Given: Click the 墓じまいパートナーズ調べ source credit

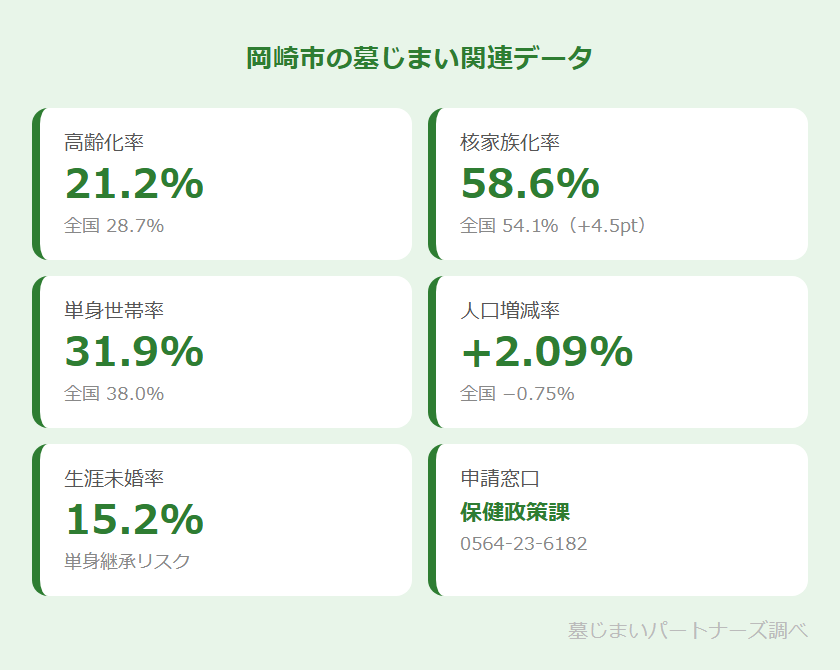Looking at the screenshot, I should pos(687,631).
